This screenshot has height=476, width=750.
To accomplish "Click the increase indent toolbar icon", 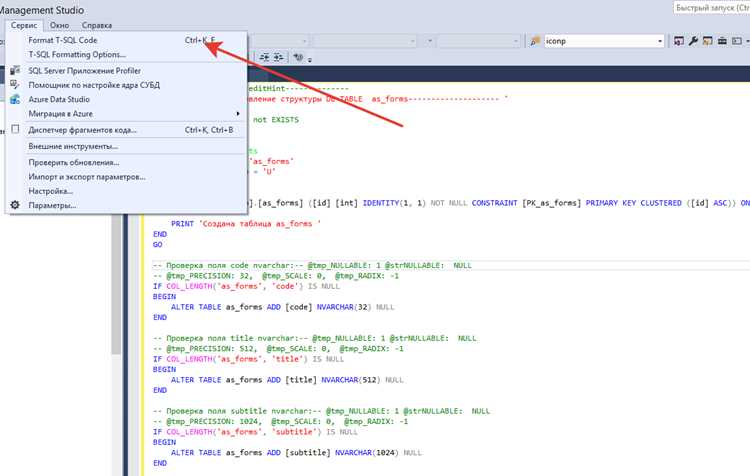I will (x=278, y=57).
